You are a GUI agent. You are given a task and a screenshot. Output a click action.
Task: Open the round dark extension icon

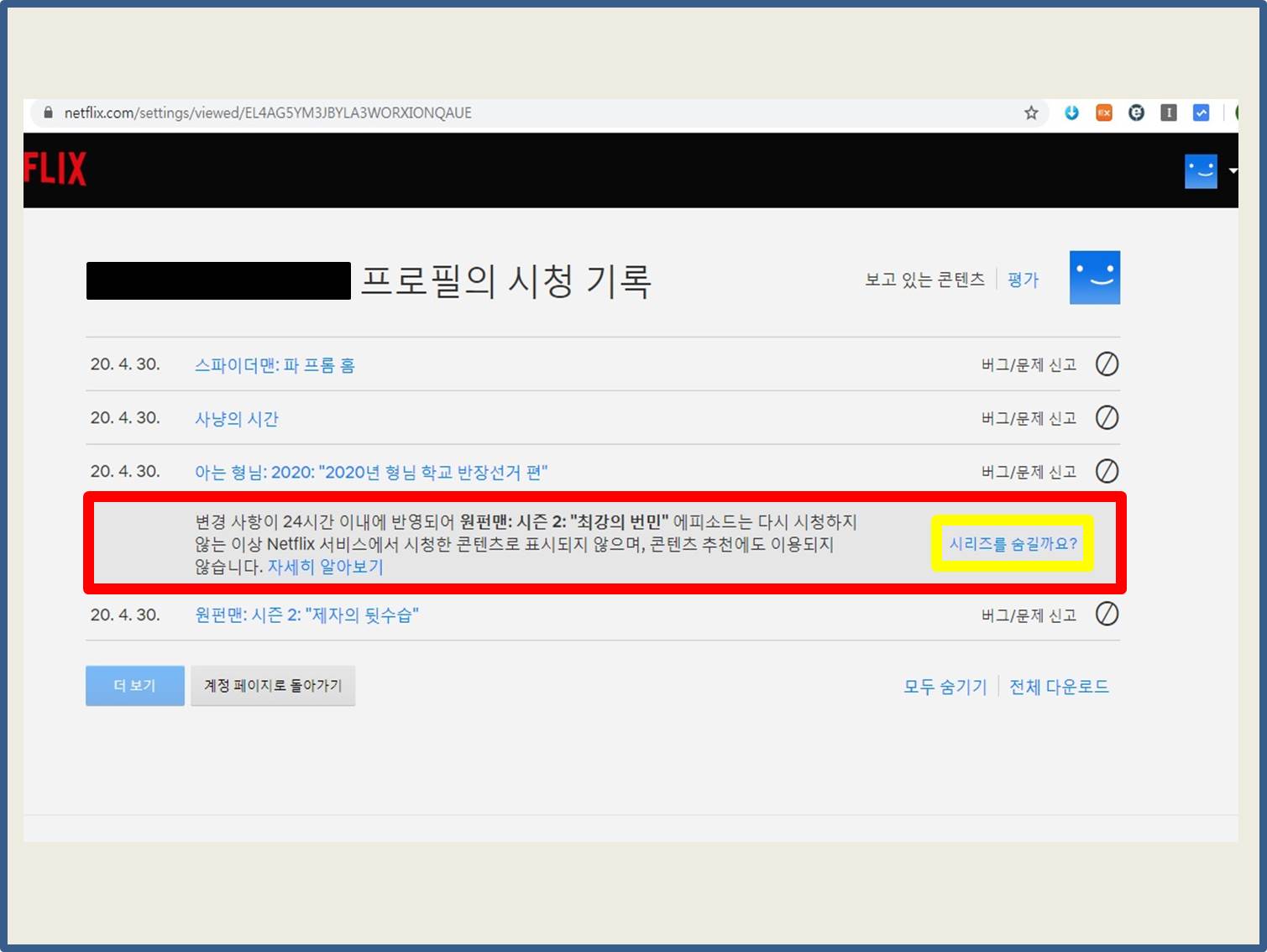[x=1136, y=112]
